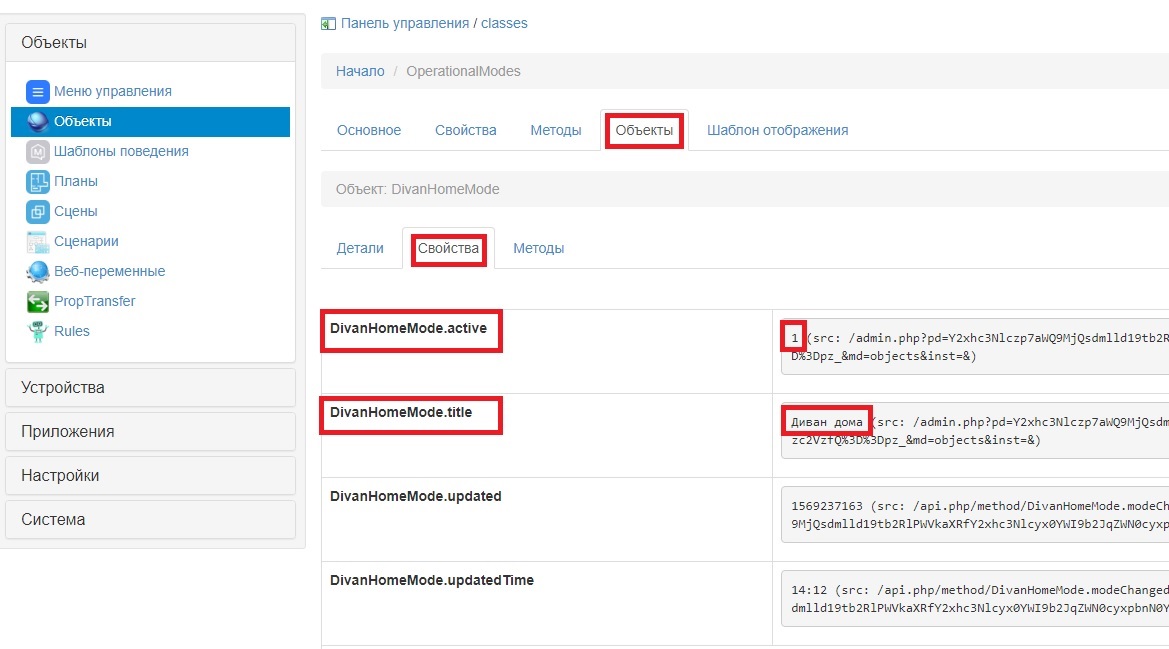
Task: Click the DivanHomeMode.active property name
Action: 409,329
